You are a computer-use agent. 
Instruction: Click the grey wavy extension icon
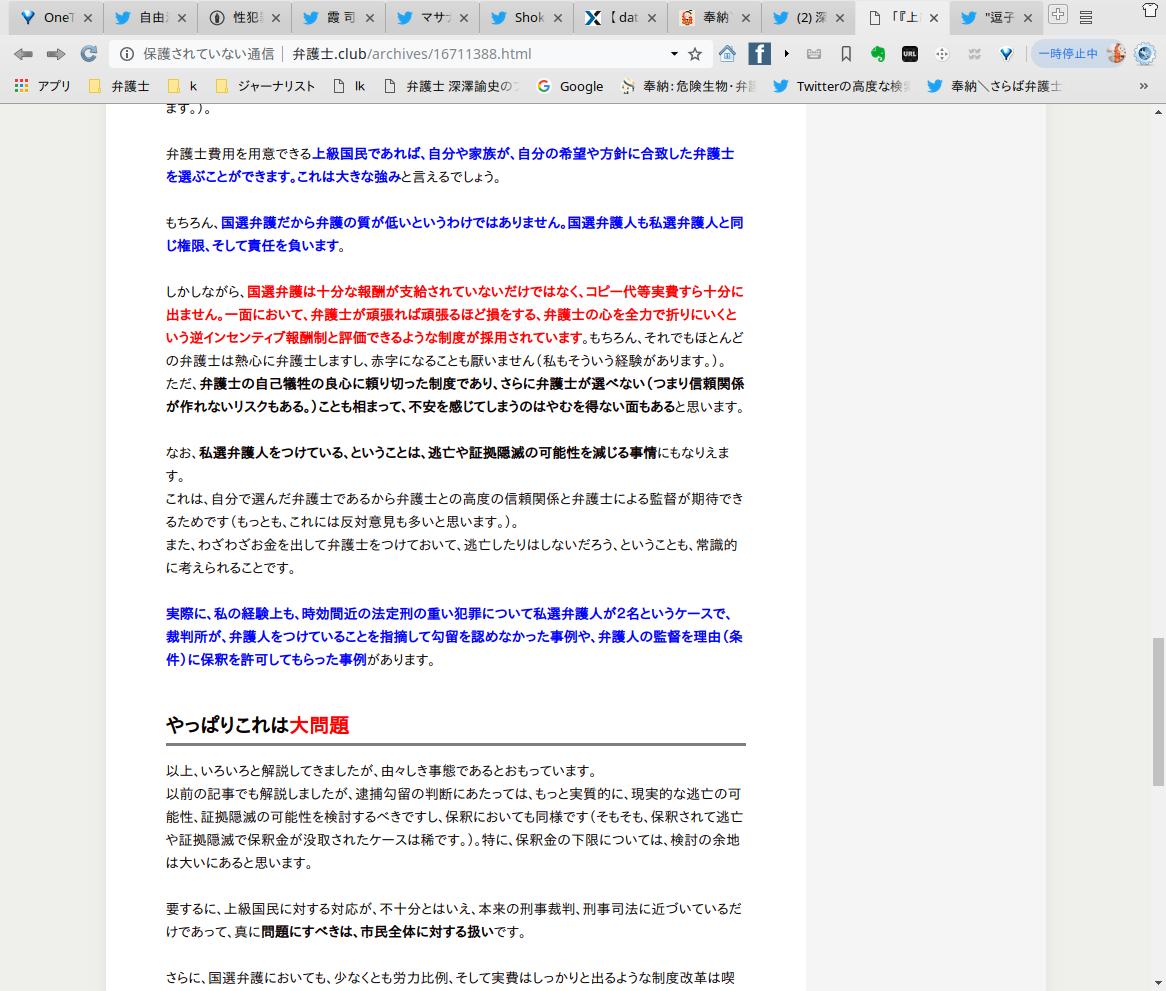[x=974, y=54]
